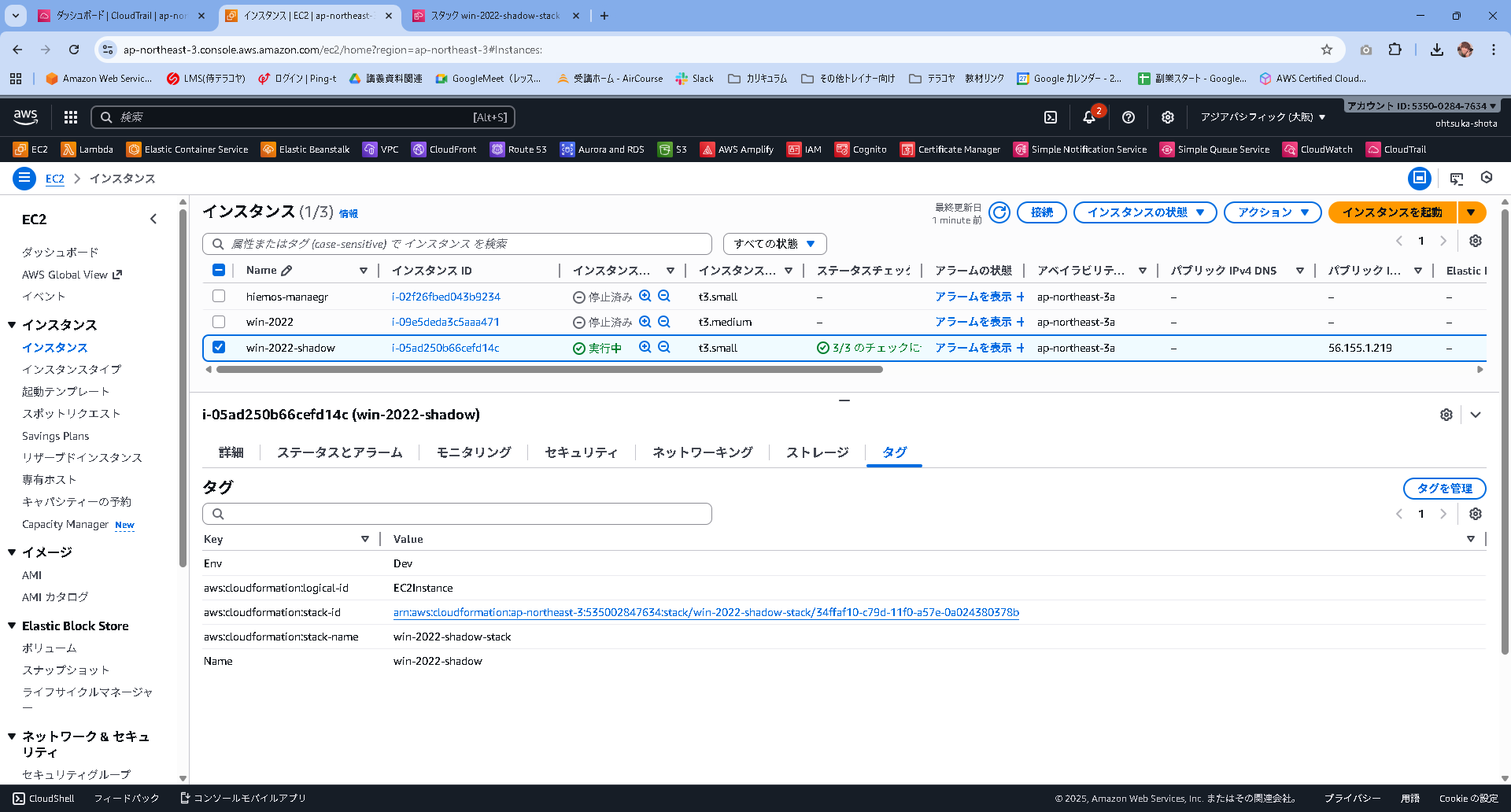Open the すべての状態 filter dropdown

pyautogui.click(x=774, y=244)
